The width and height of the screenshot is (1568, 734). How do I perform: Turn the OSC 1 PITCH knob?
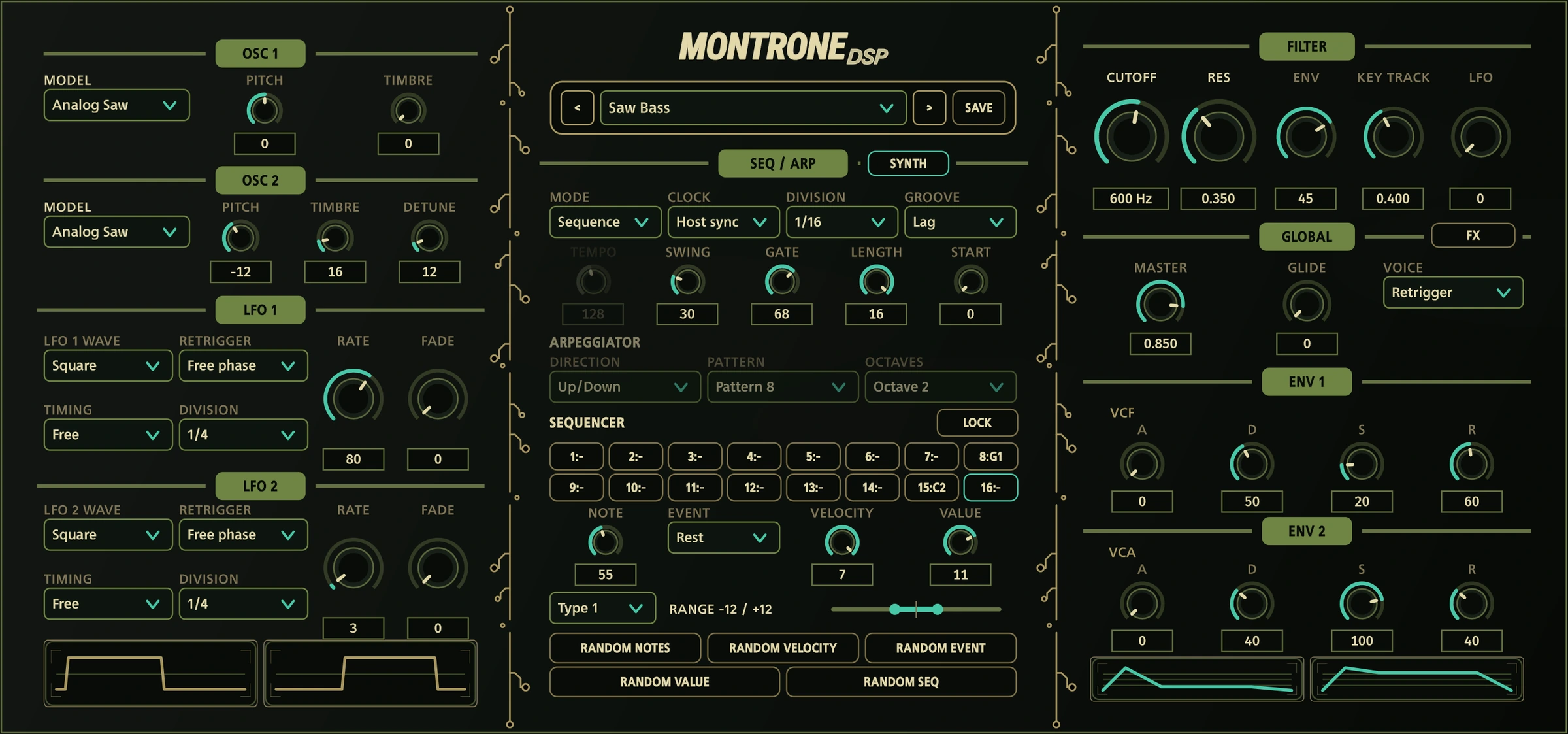264,110
